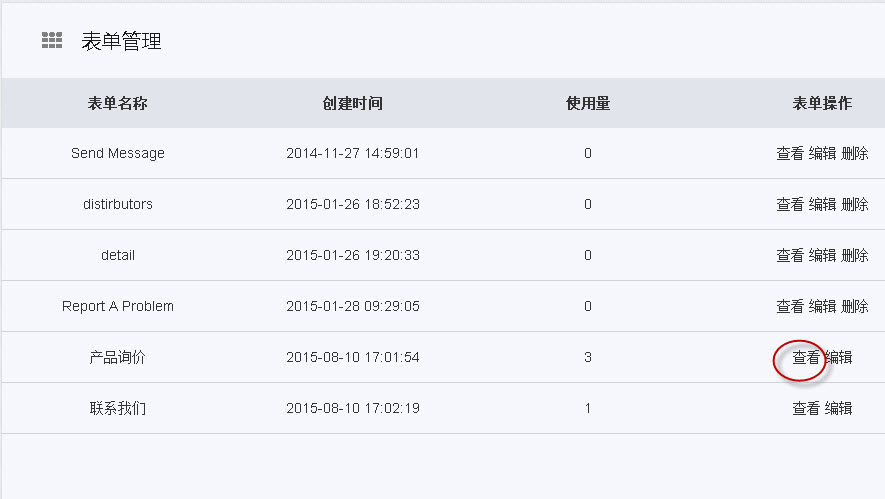Delete the Send Message form (删除)

click(x=855, y=154)
